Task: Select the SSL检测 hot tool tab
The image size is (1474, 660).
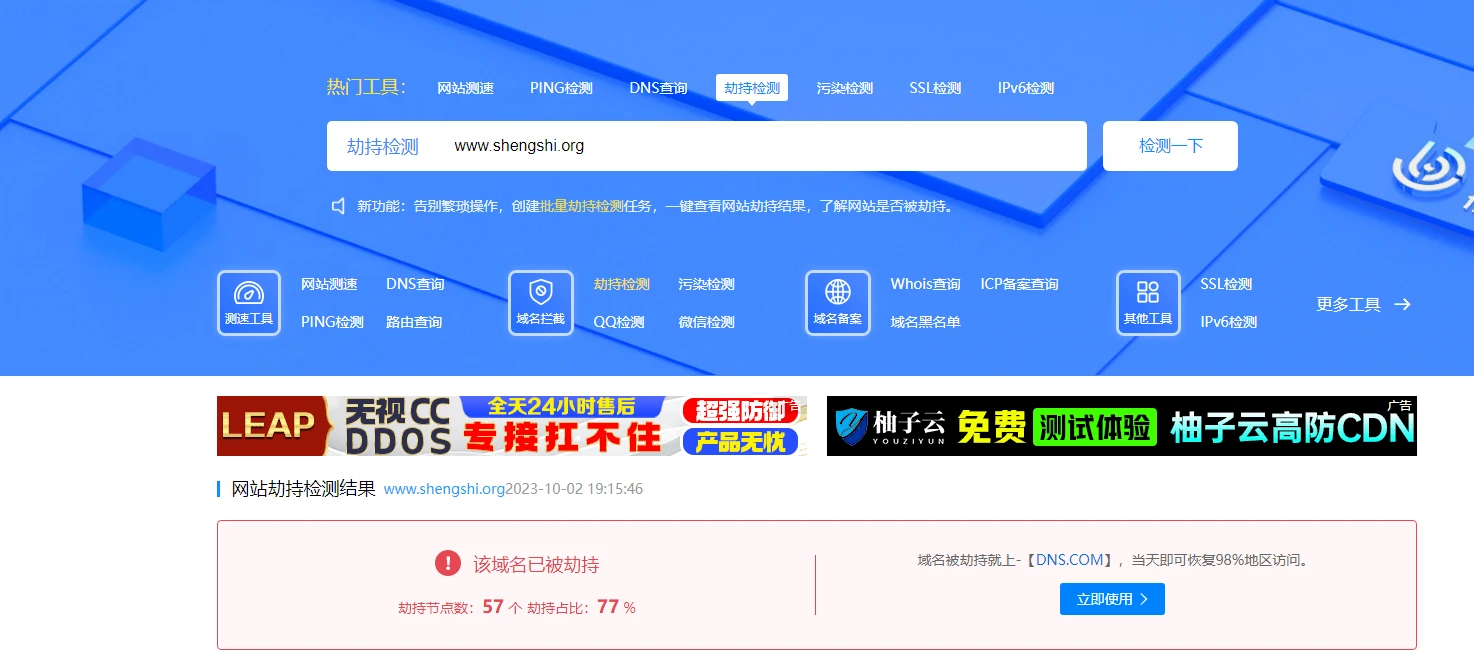Action: pyautogui.click(x=935, y=88)
